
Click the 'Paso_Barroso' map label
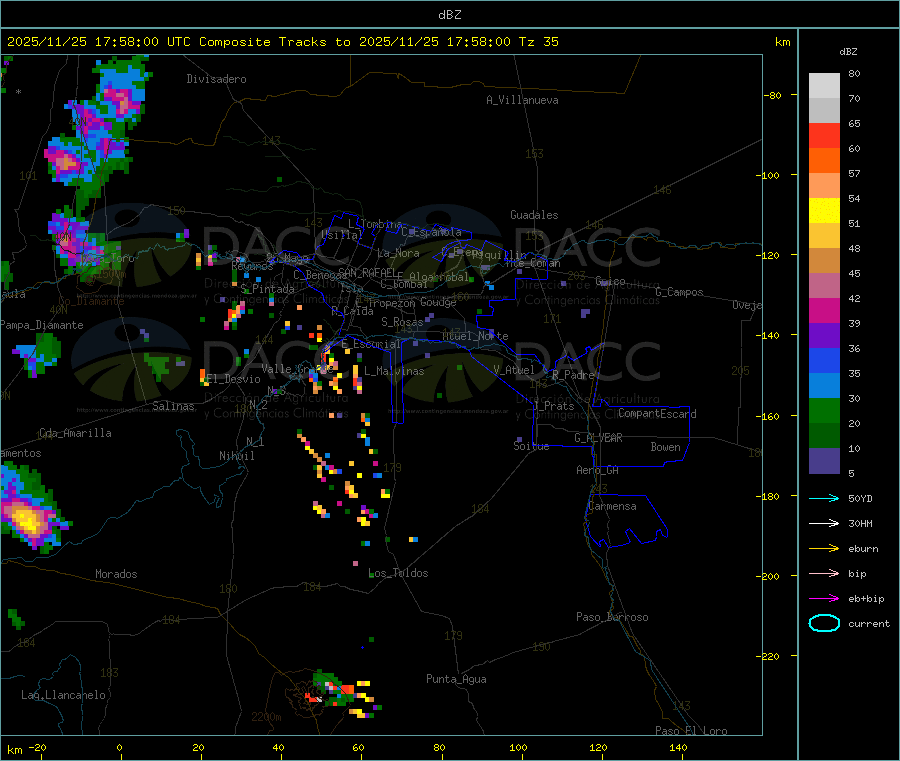tap(612, 617)
